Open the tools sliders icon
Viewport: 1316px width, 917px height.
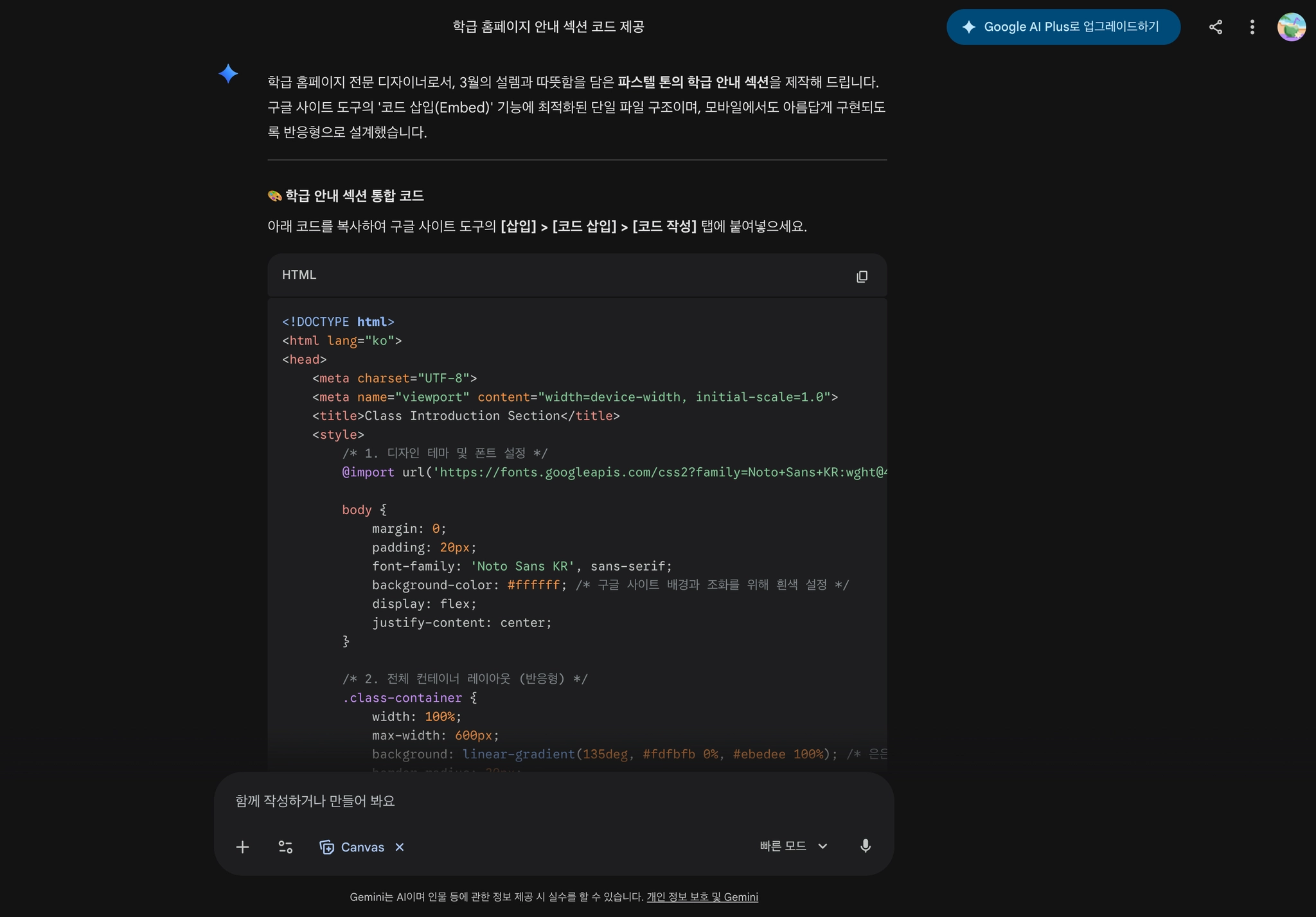(285, 847)
